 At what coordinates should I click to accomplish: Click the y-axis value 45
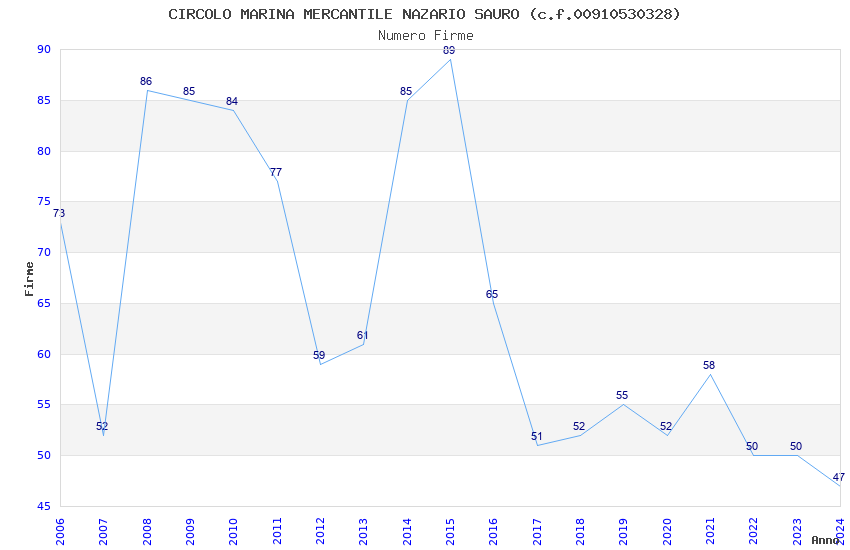[44, 507]
